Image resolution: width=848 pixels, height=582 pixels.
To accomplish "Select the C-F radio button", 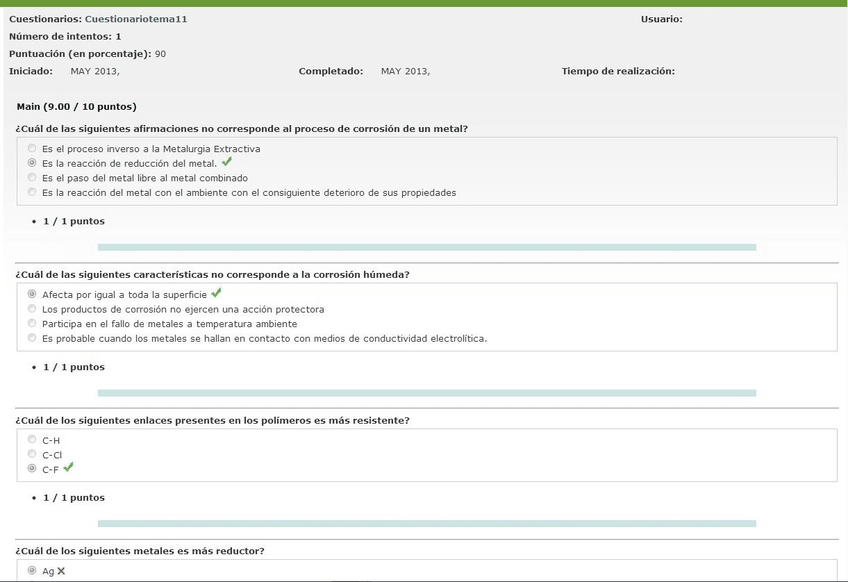I will [x=32, y=469].
